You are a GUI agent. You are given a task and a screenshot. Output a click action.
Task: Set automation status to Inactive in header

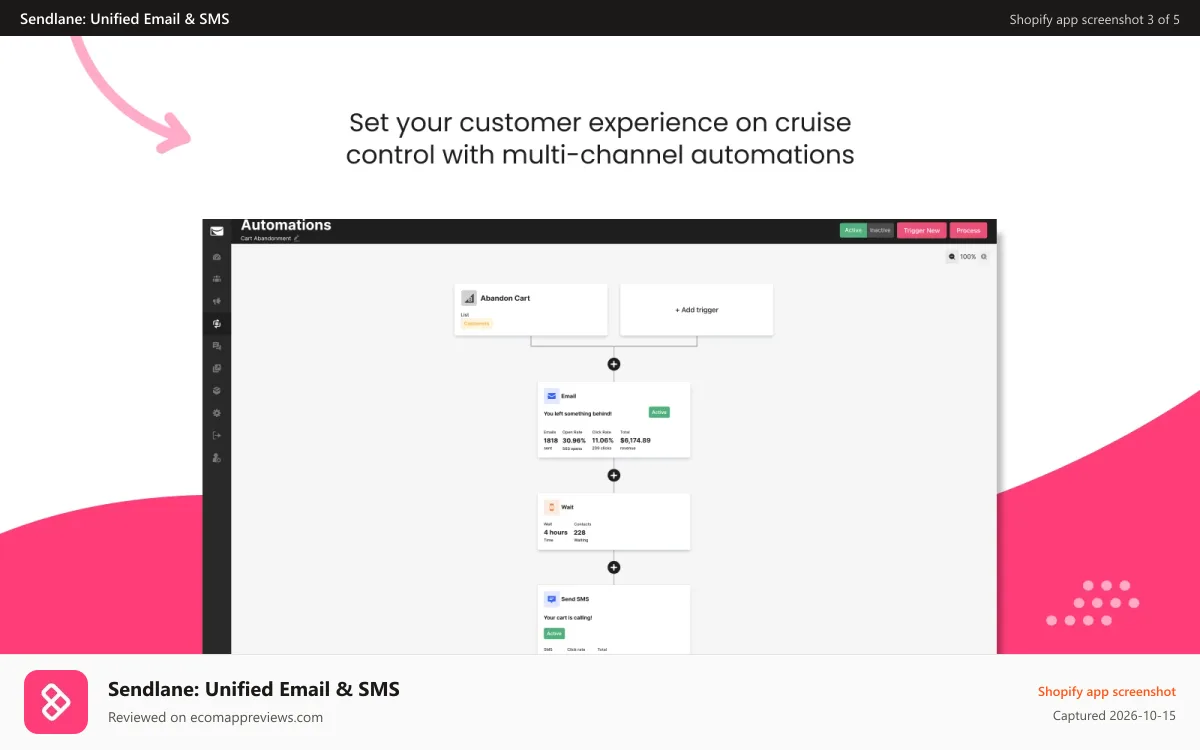click(880, 230)
